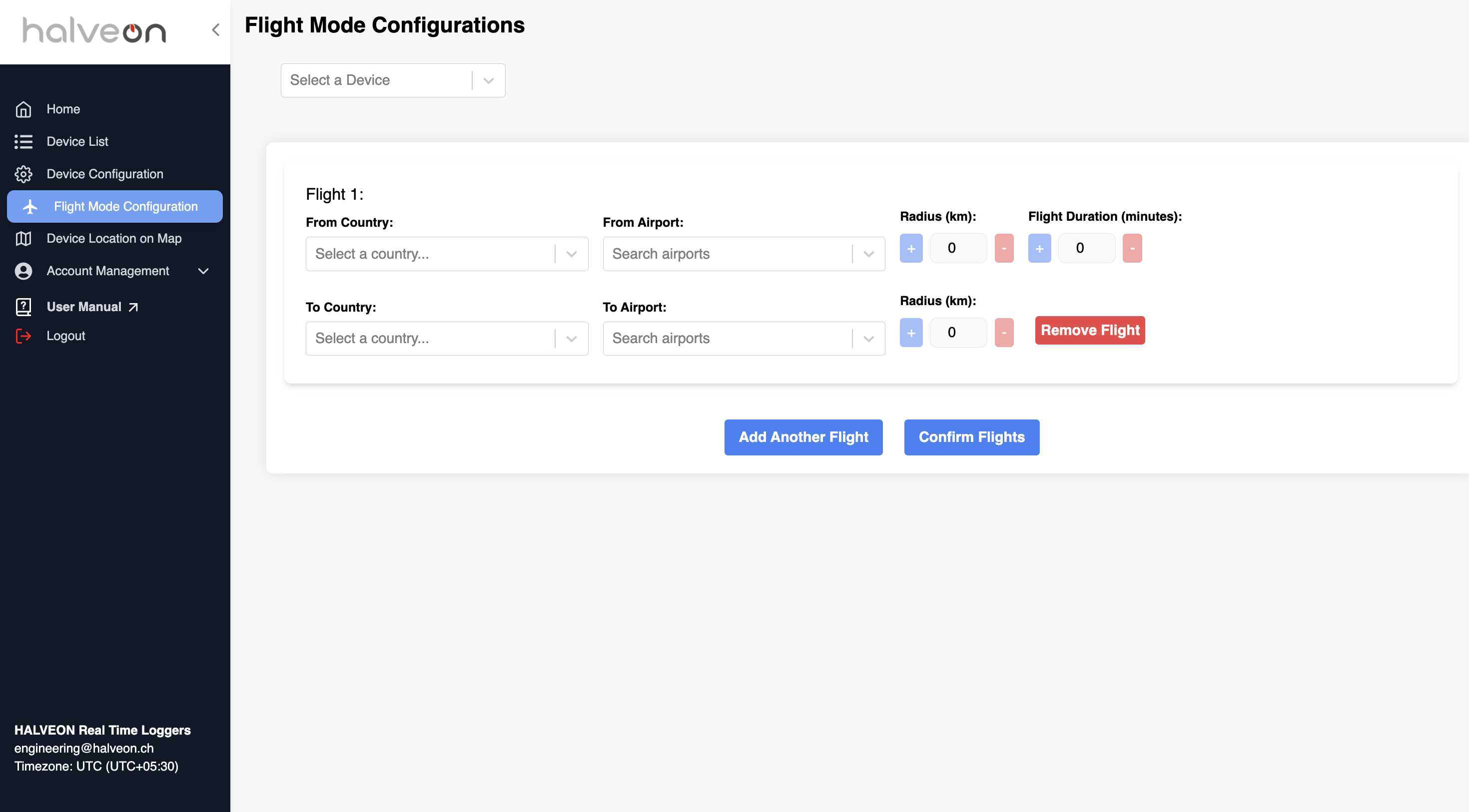Viewport: 1469px width, 812px height.
Task: Increase Flight Duration with plus button
Action: click(1039, 248)
